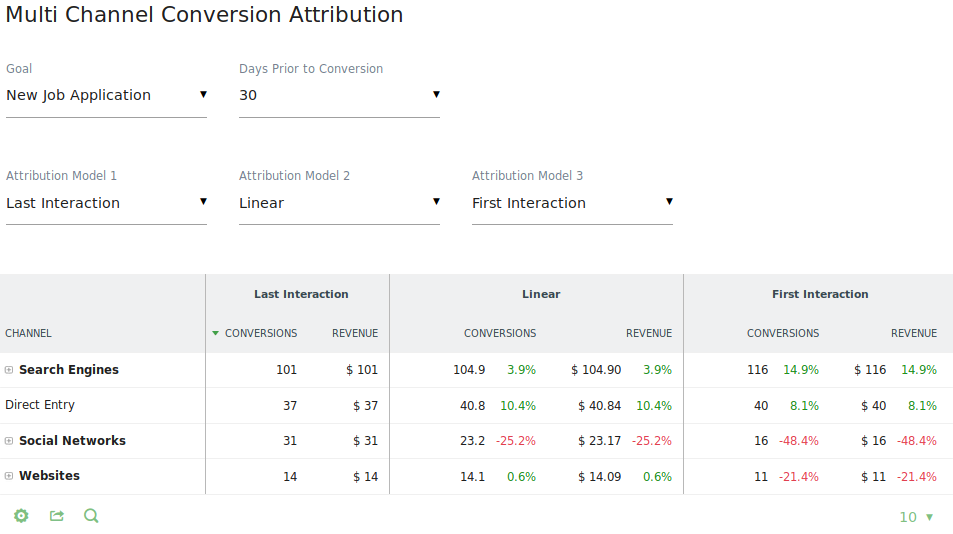Screen dimensions: 953x534
Task: Sort by Linear Revenue column header
Action: coord(649,333)
